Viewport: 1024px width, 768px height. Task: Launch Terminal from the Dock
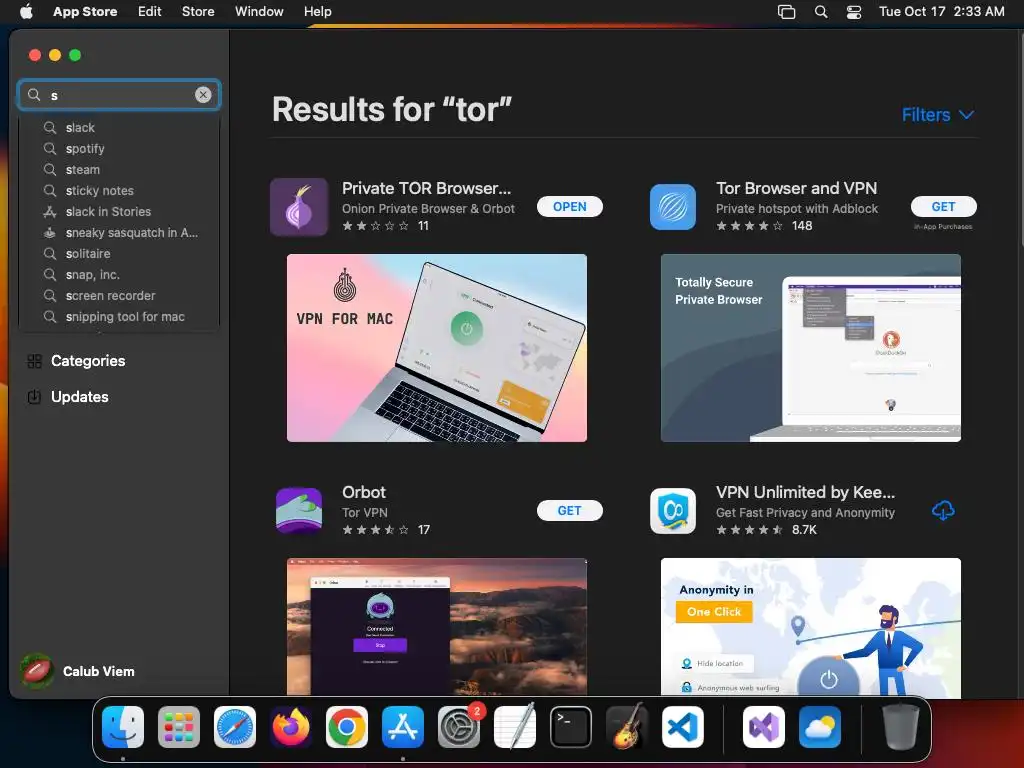[571, 727]
